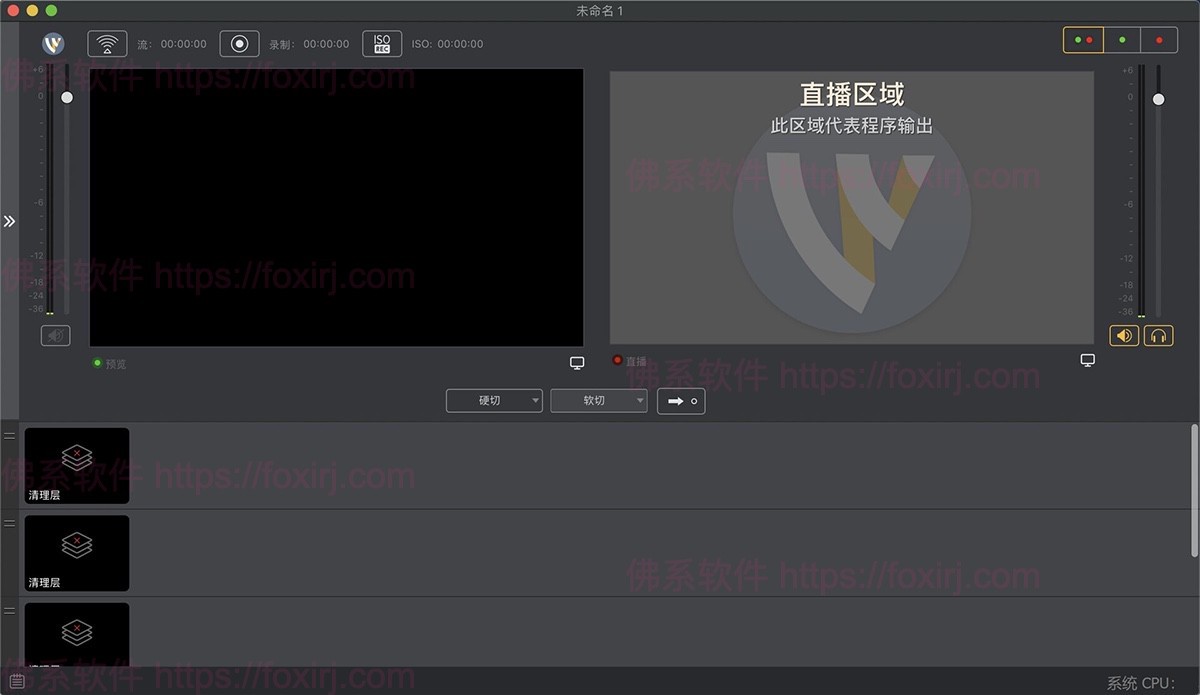Click the Wirecast logo icon
The image size is (1200, 695).
pyautogui.click(x=53, y=44)
